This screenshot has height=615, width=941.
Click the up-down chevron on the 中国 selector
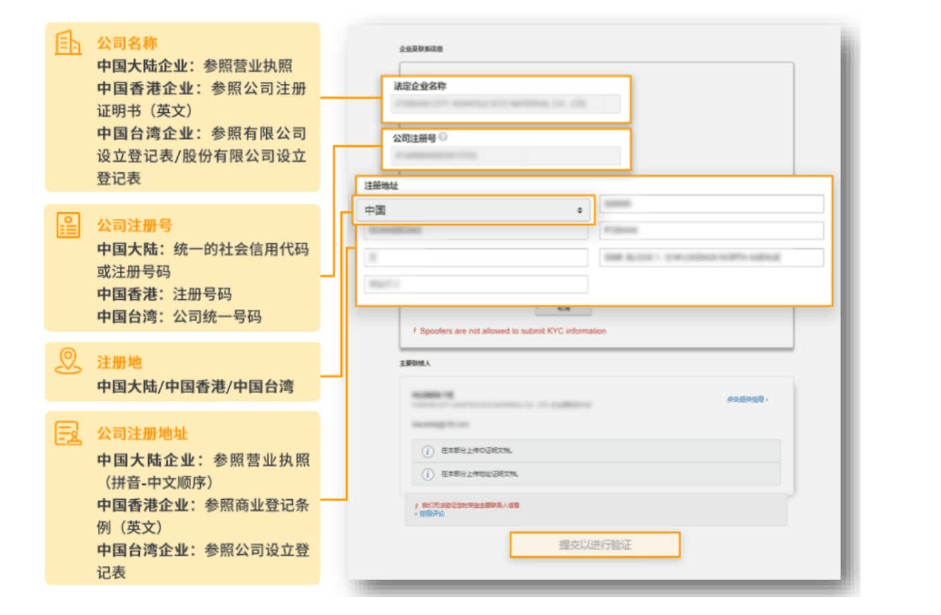pyautogui.click(x=580, y=209)
